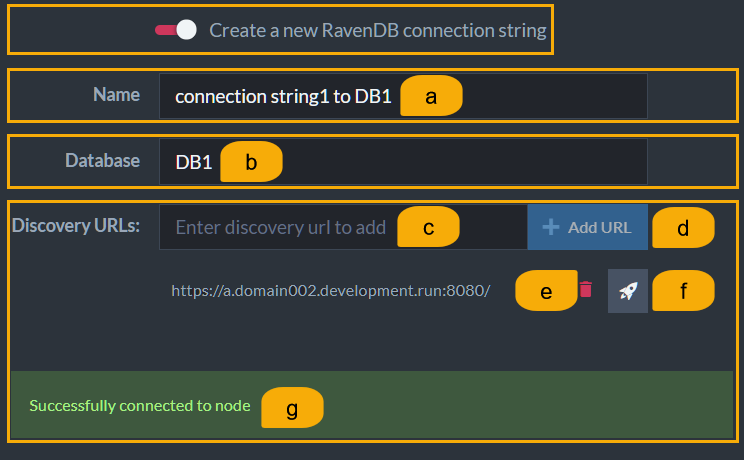Toggle Create a new RavenDB connection string switch

pyautogui.click(x=176, y=30)
